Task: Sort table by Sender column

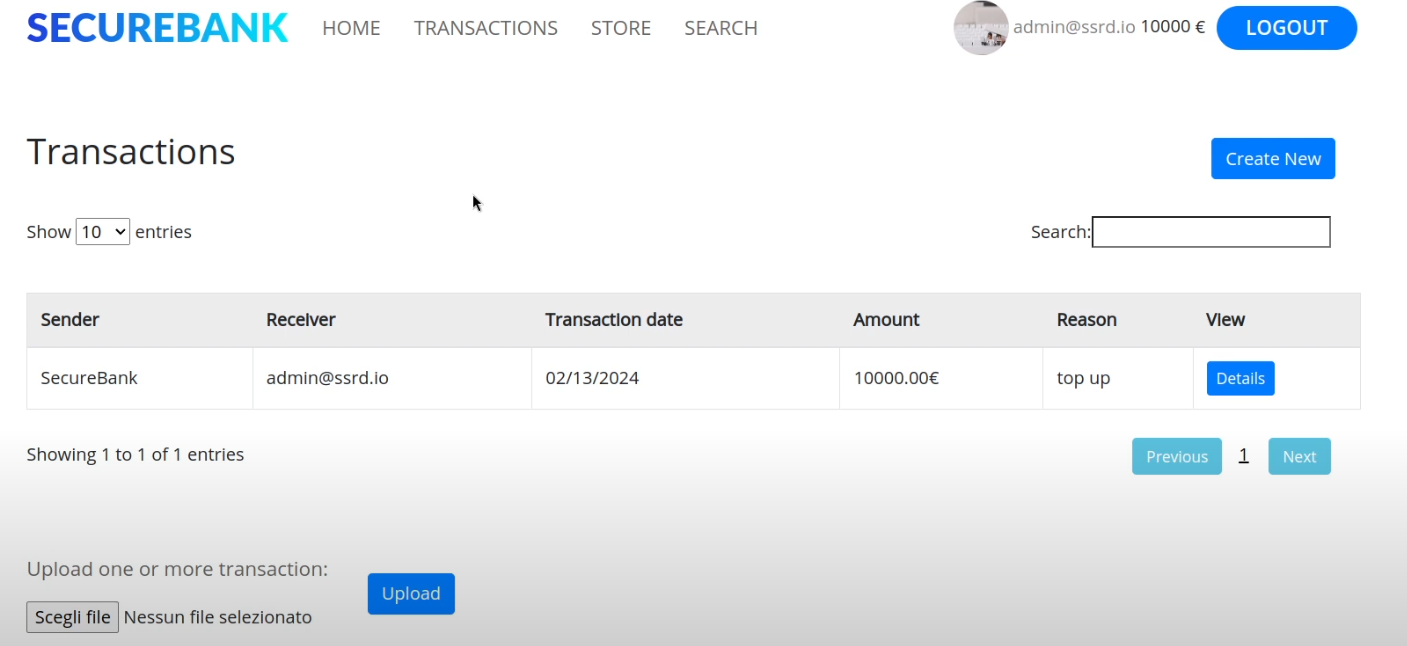Action: 70,320
